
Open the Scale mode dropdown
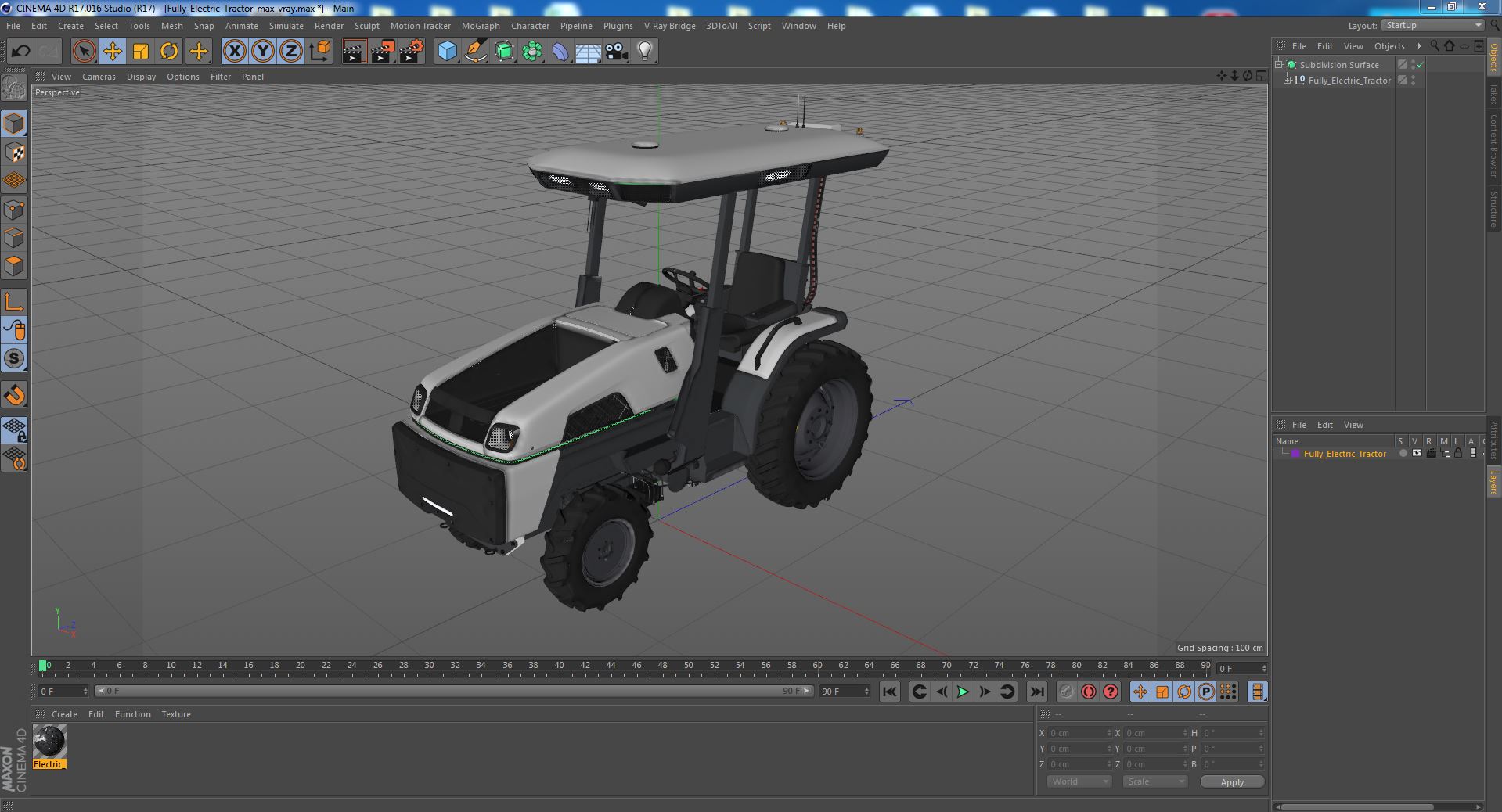point(1155,781)
